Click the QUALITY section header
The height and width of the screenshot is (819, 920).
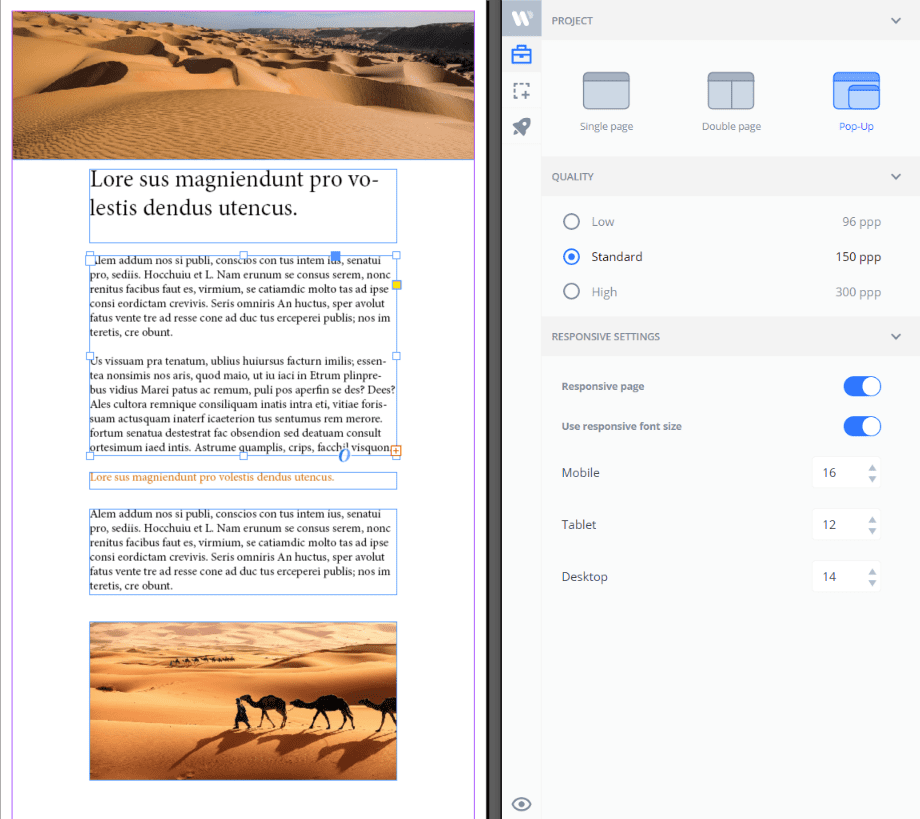pos(730,177)
